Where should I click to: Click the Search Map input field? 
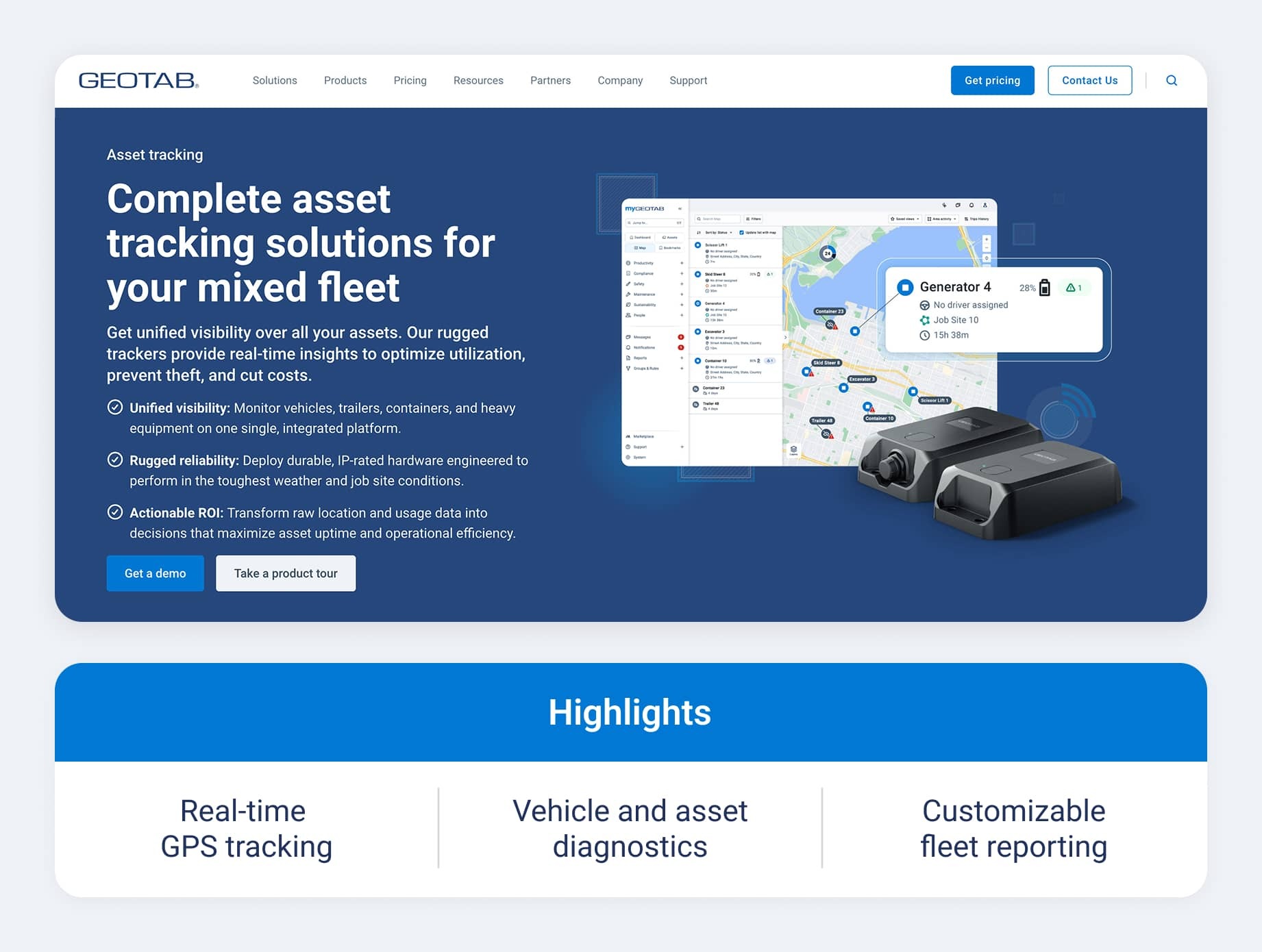pyautogui.click(x=718, y=219)
